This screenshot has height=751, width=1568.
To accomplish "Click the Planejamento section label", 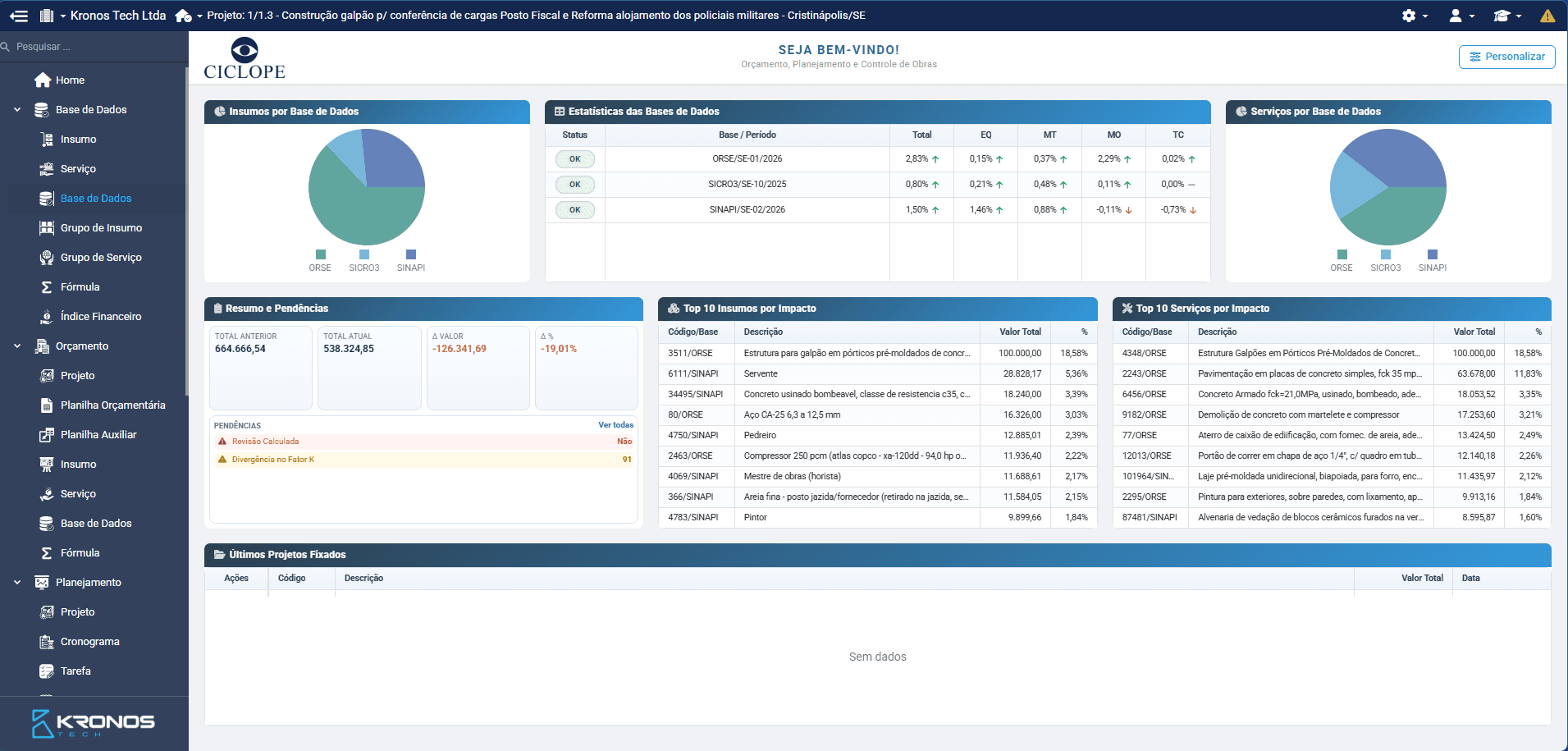I will 89,582.
